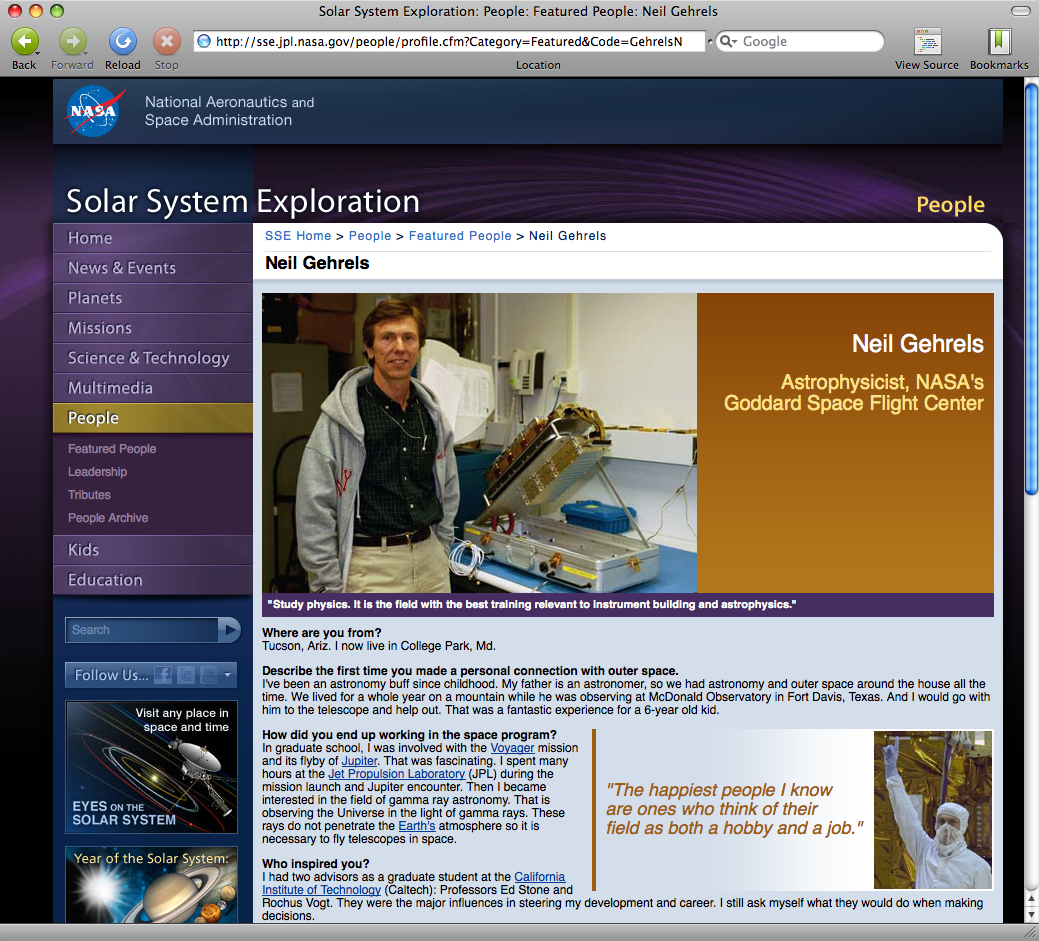The width and height of the screenshot is (1039, 941).
Task: Select Planets in the sidebar menu
Action: pos(152,298)
